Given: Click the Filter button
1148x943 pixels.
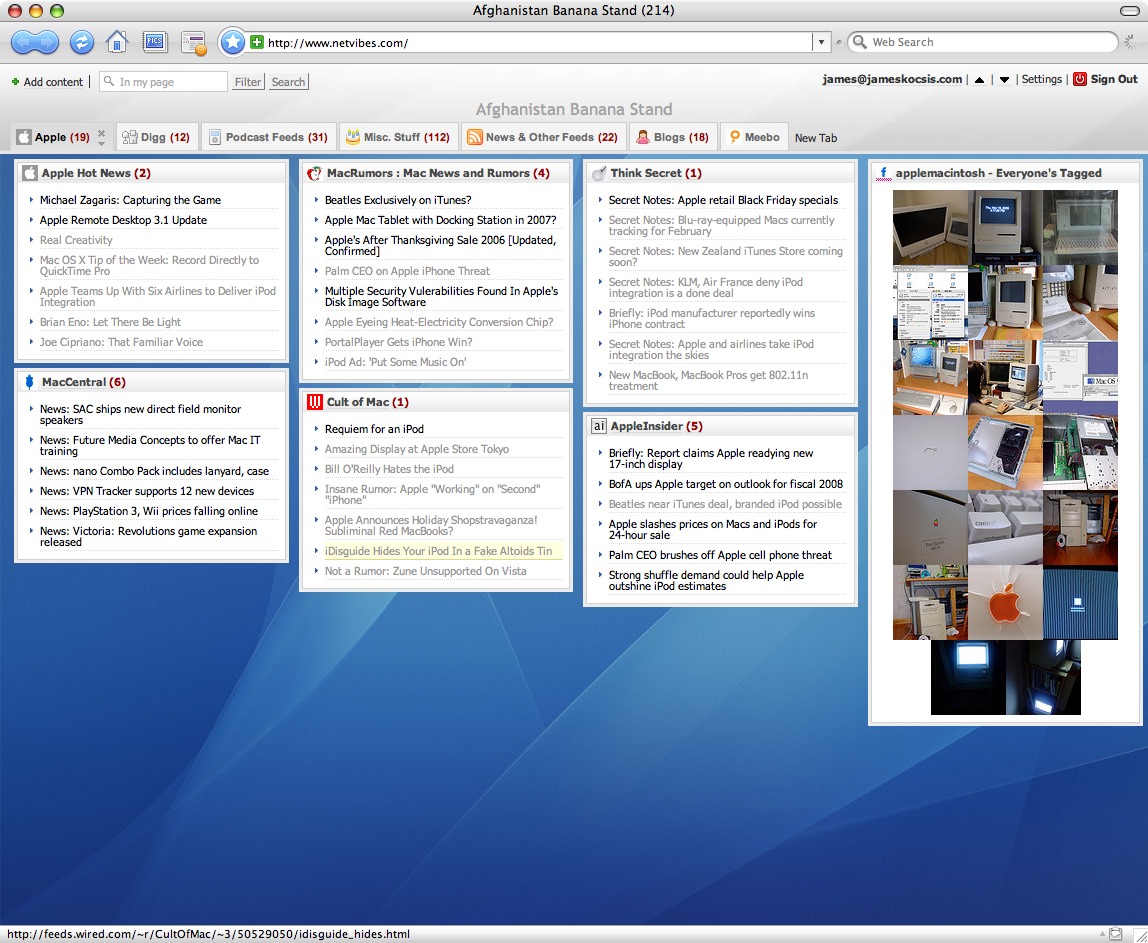Looking at the screenshot, I should [x=248, y=82].
